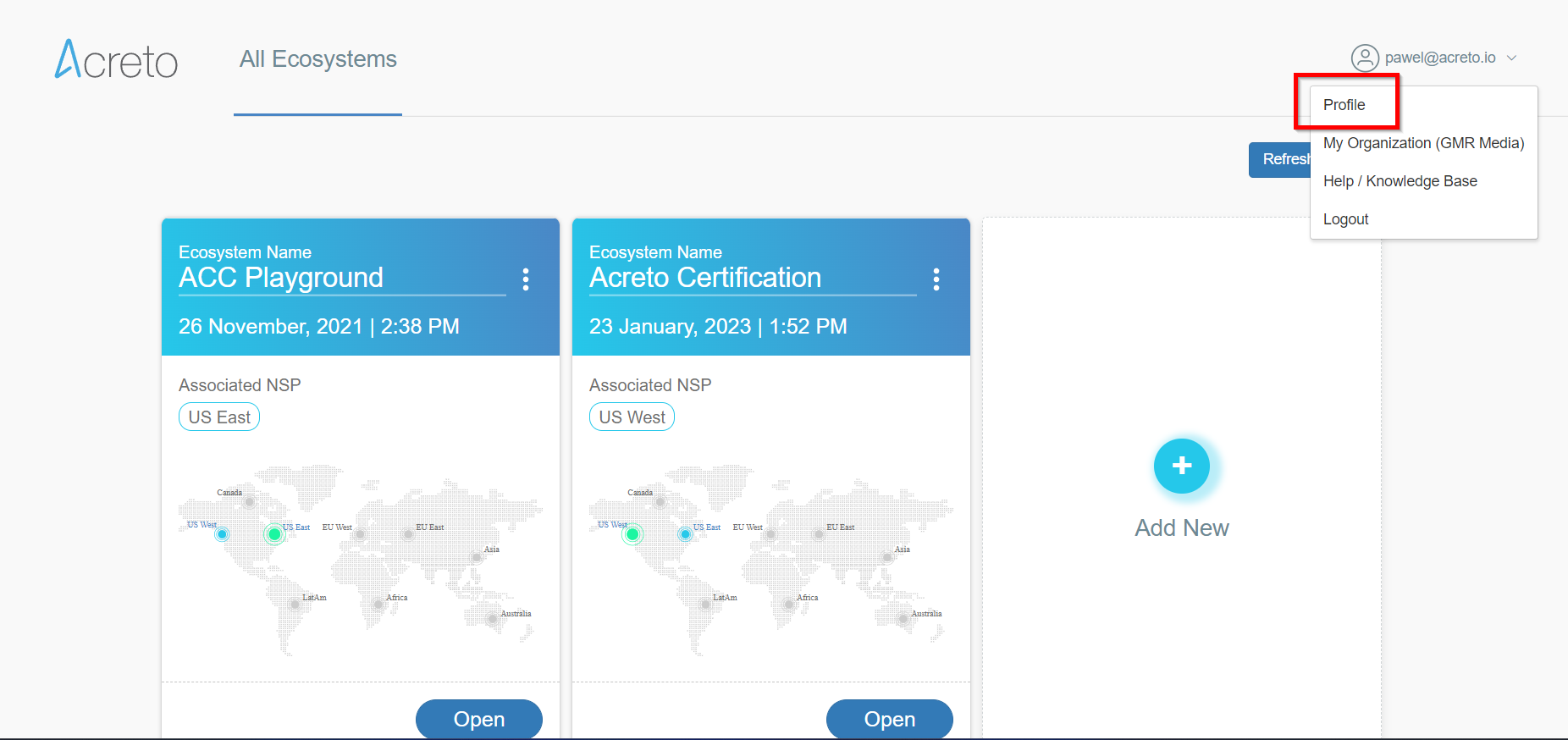1568x740 pixels.
Task: Open the Acreto Certification ecosystem
Action: (x=890, y=719)
